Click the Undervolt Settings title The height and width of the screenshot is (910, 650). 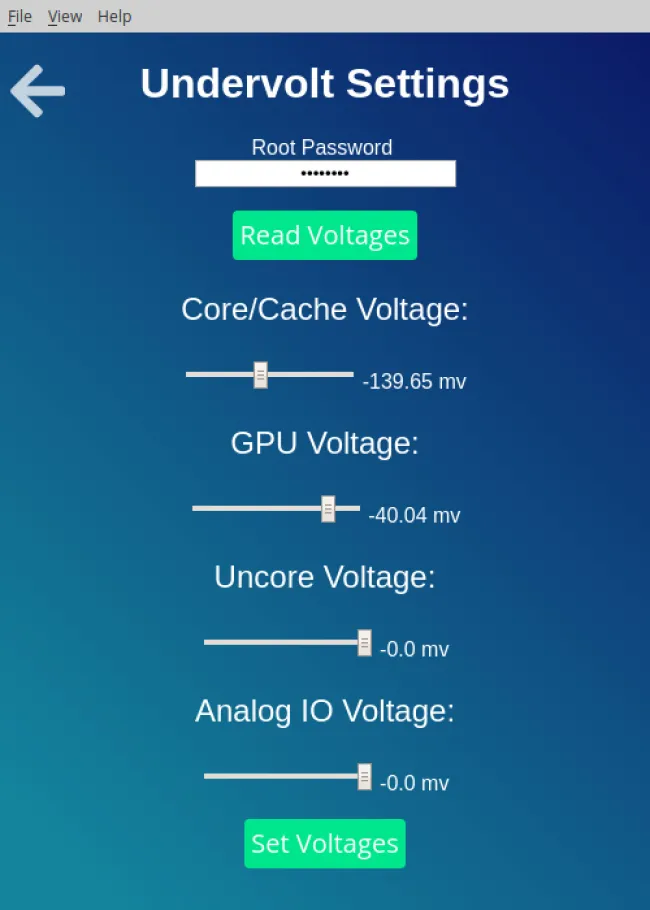coord(325,84)
